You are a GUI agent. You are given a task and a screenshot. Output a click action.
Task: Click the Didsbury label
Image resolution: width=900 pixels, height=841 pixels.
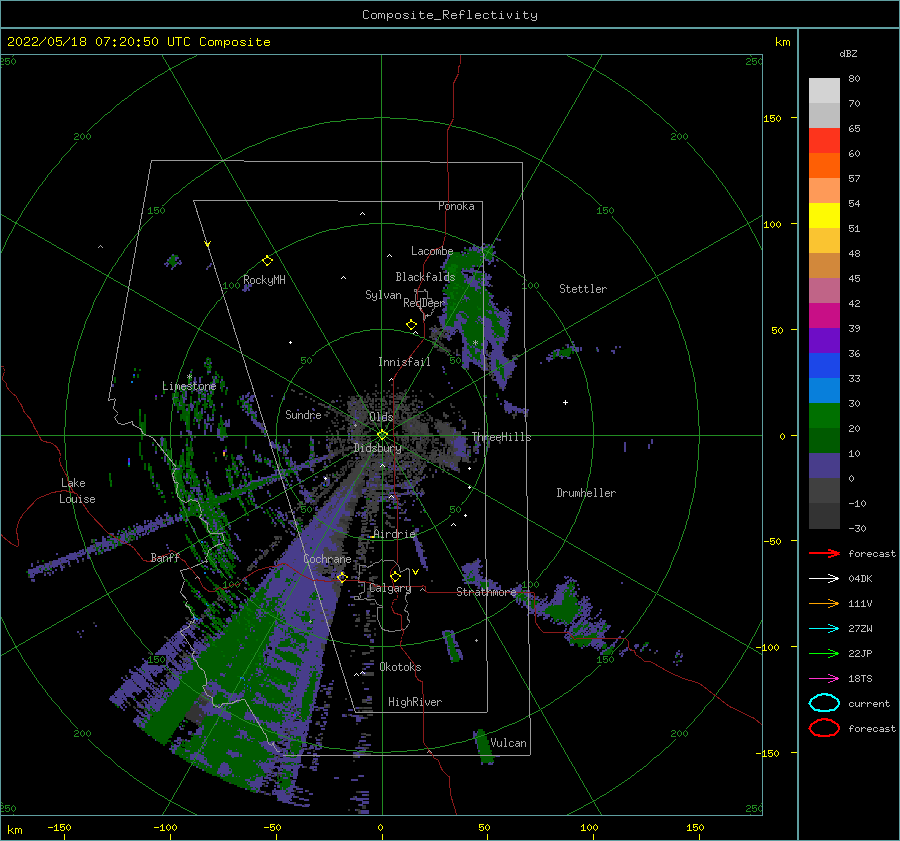point(377,448)
